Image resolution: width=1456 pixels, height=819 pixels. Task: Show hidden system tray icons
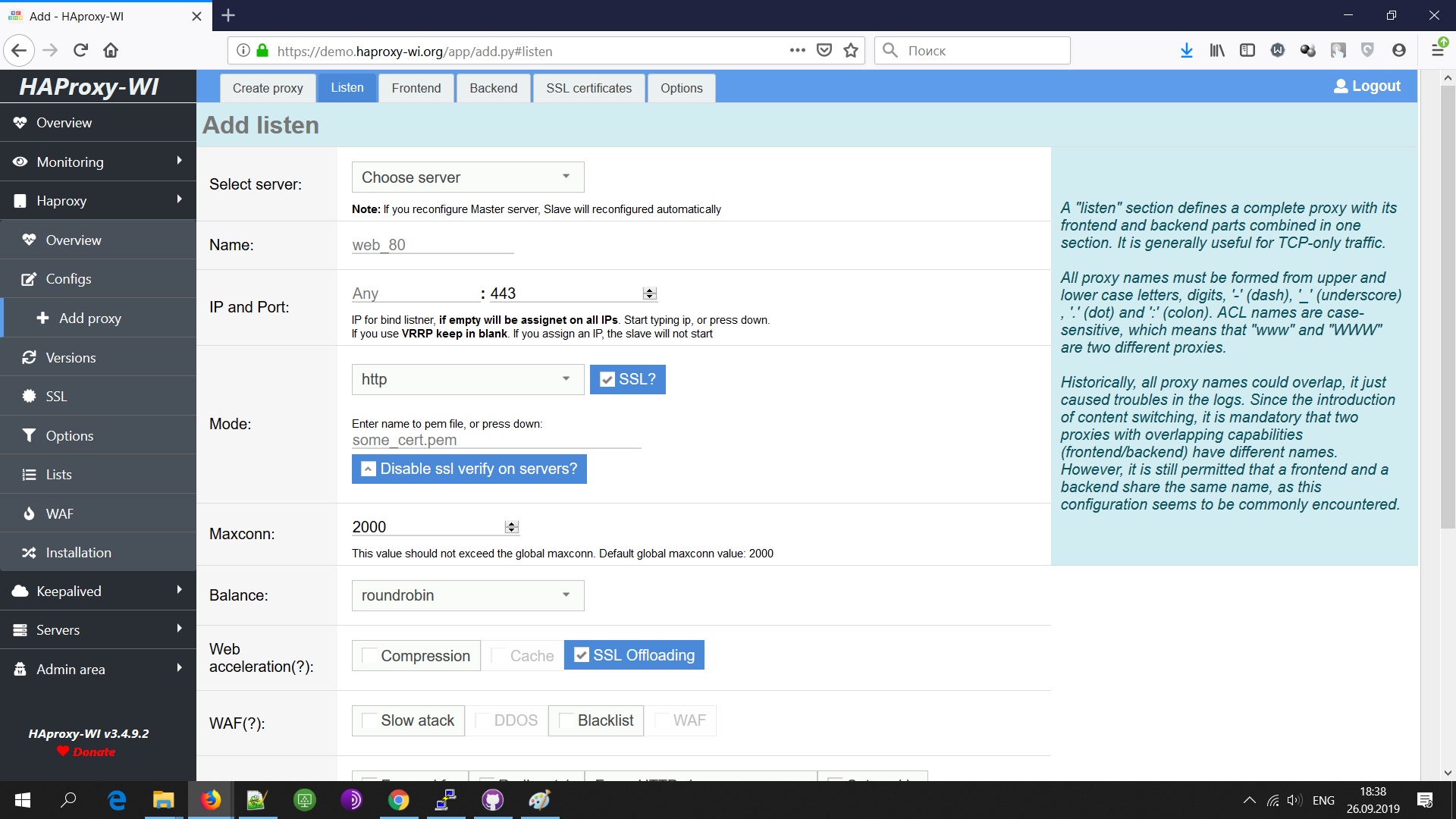click(x=1250, y=800)
